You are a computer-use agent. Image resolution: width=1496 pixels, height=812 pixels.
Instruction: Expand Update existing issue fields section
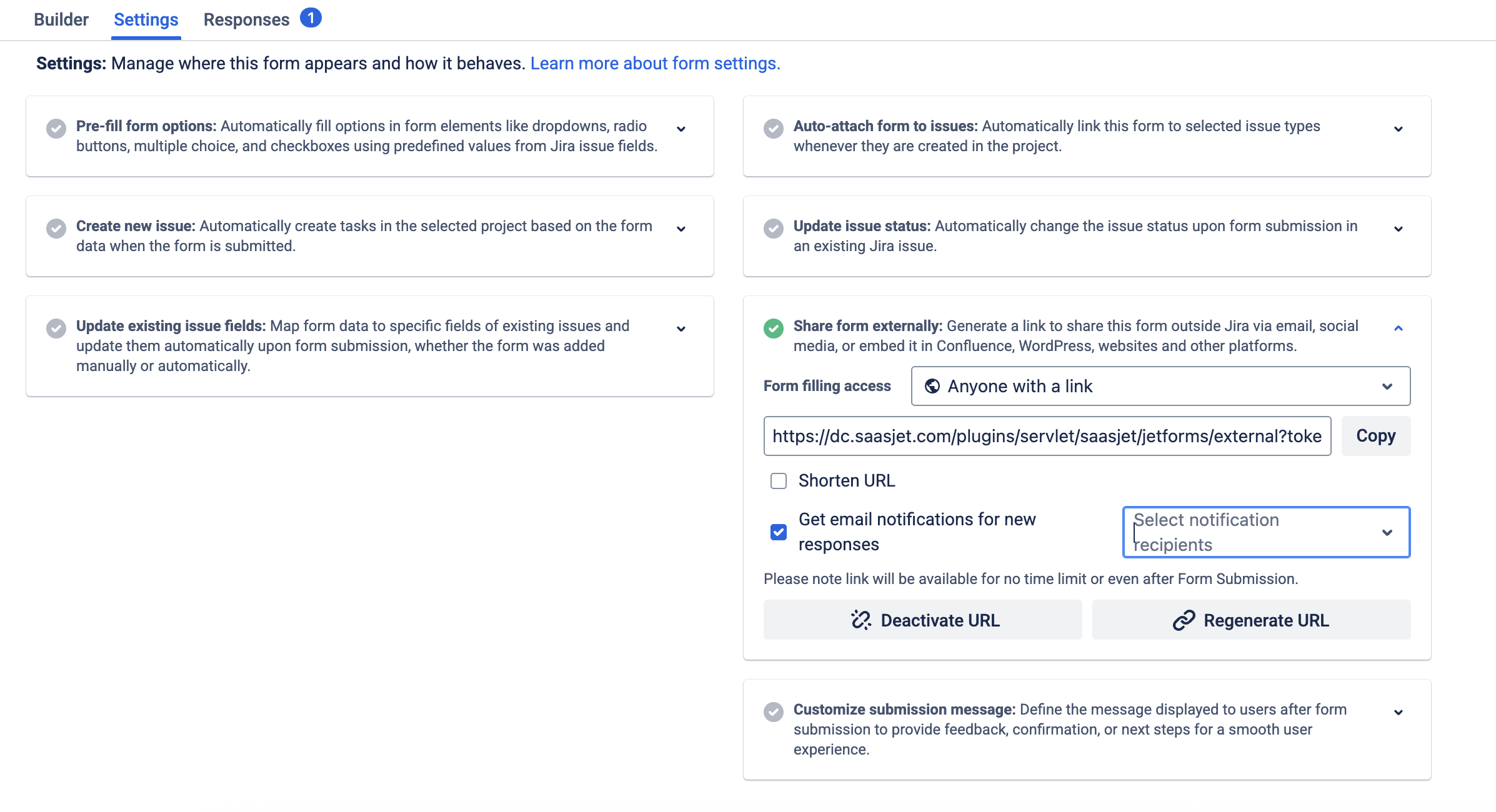coord(681,329)
